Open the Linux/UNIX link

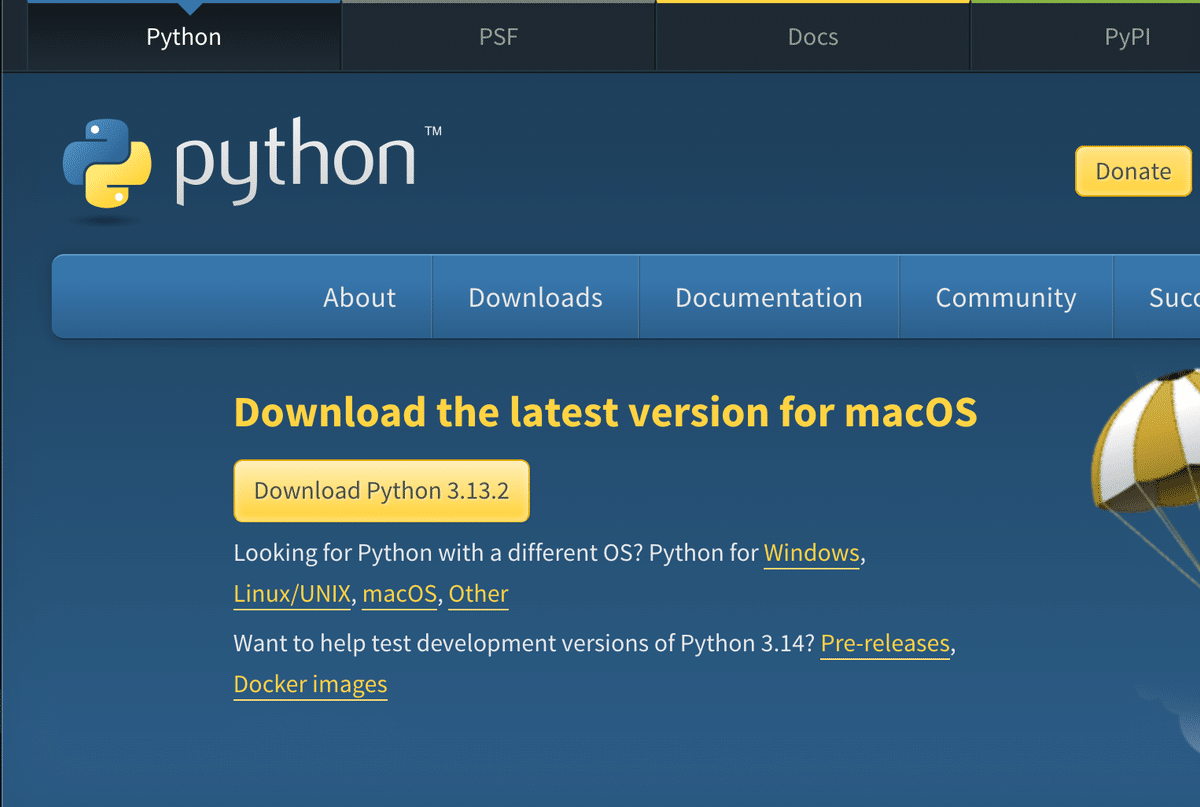[292, 594]
